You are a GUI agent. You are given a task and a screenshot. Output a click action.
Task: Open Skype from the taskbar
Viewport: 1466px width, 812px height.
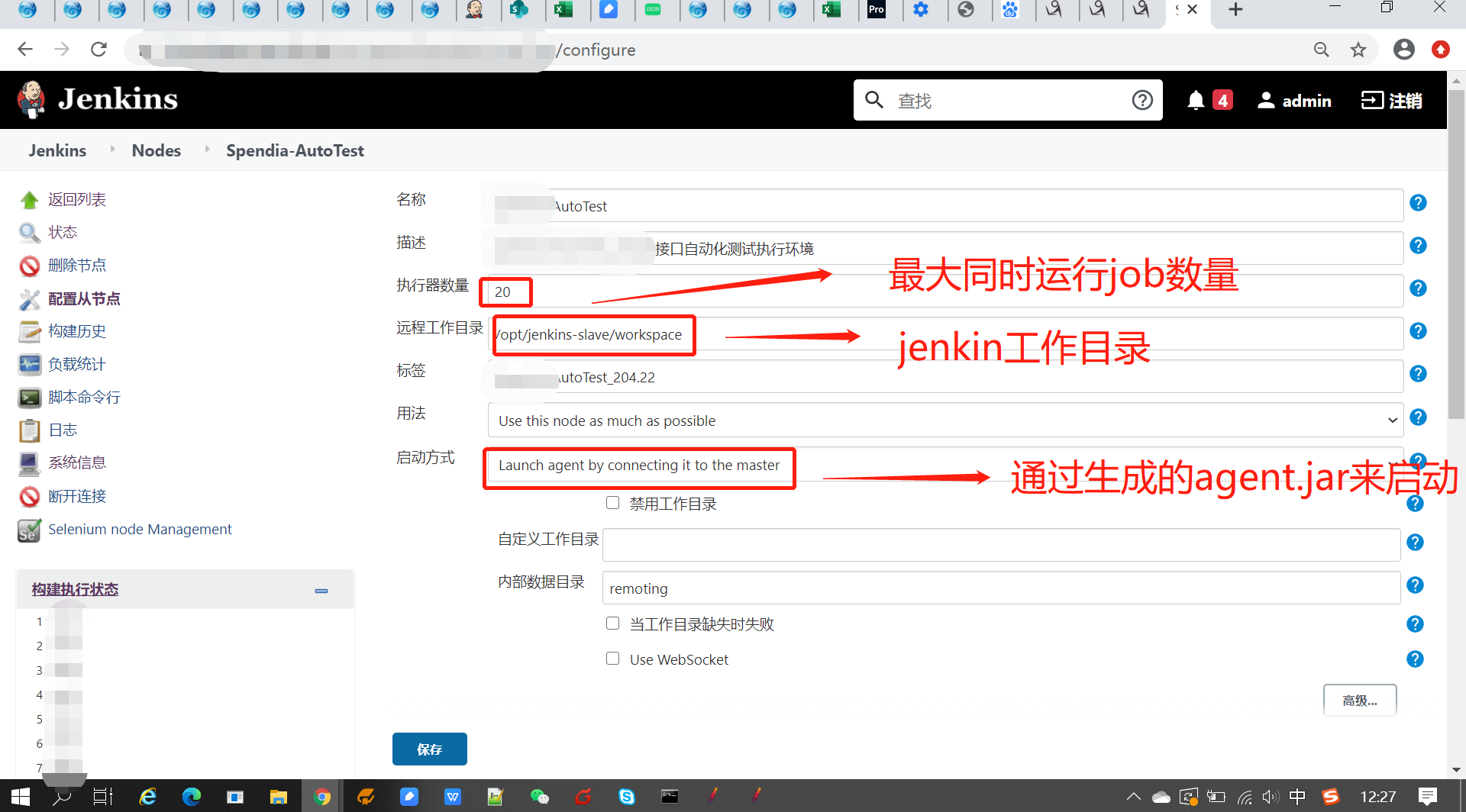coord(627,797)
